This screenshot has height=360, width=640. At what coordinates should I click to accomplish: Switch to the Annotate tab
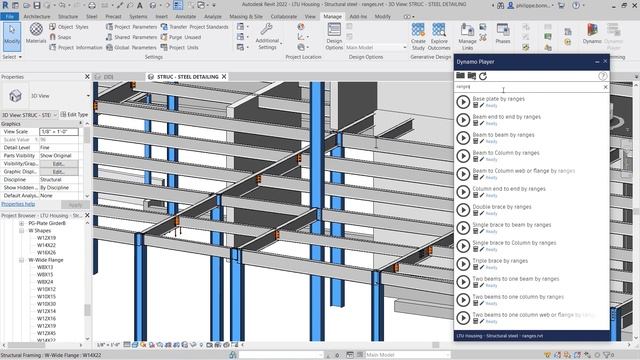186,17
